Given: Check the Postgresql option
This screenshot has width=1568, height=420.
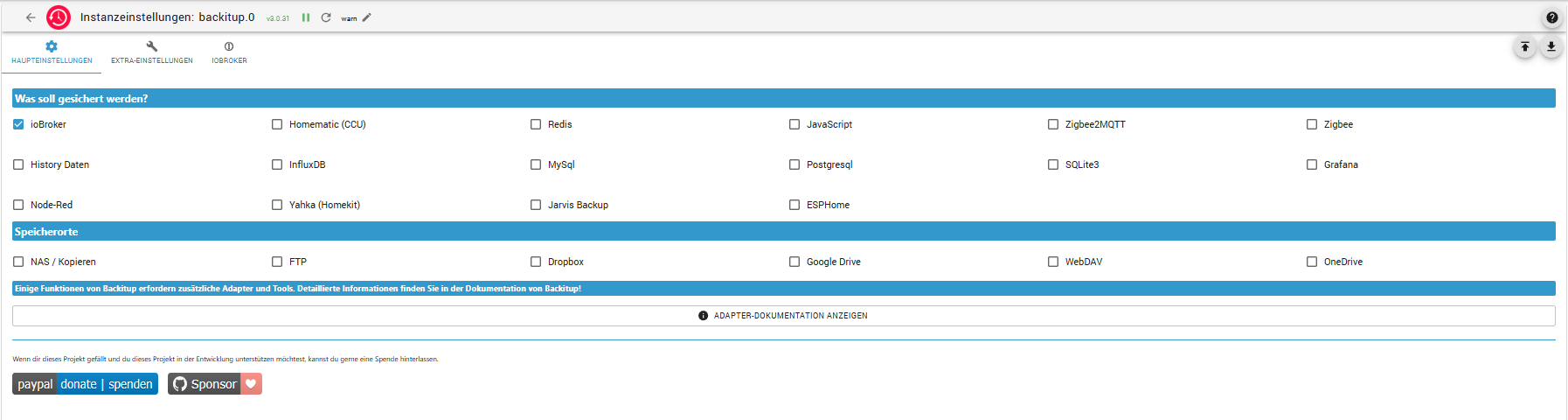Looking at the screenshot, I should pyautogui.click(x=794, y=164).
